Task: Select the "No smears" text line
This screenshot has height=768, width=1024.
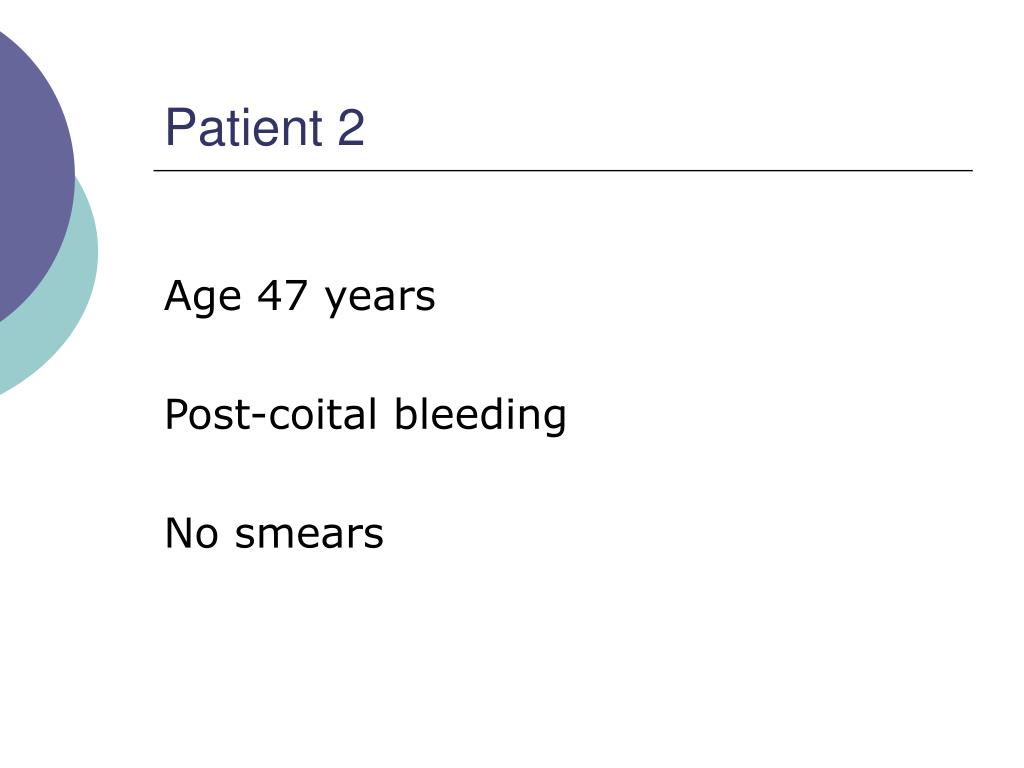Action: tap(274, 533)
